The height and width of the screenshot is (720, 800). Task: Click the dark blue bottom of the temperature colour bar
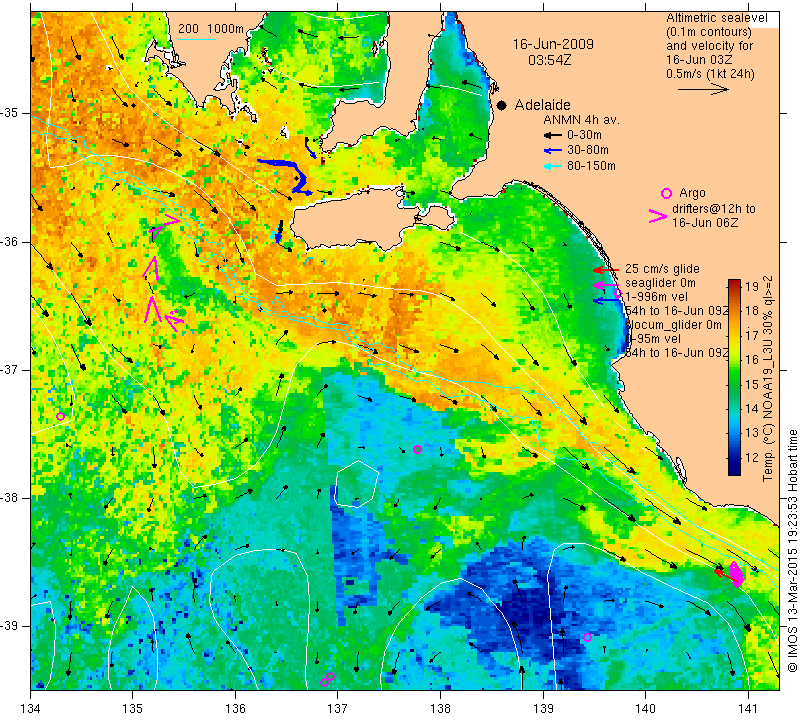(x=734, y=470)
